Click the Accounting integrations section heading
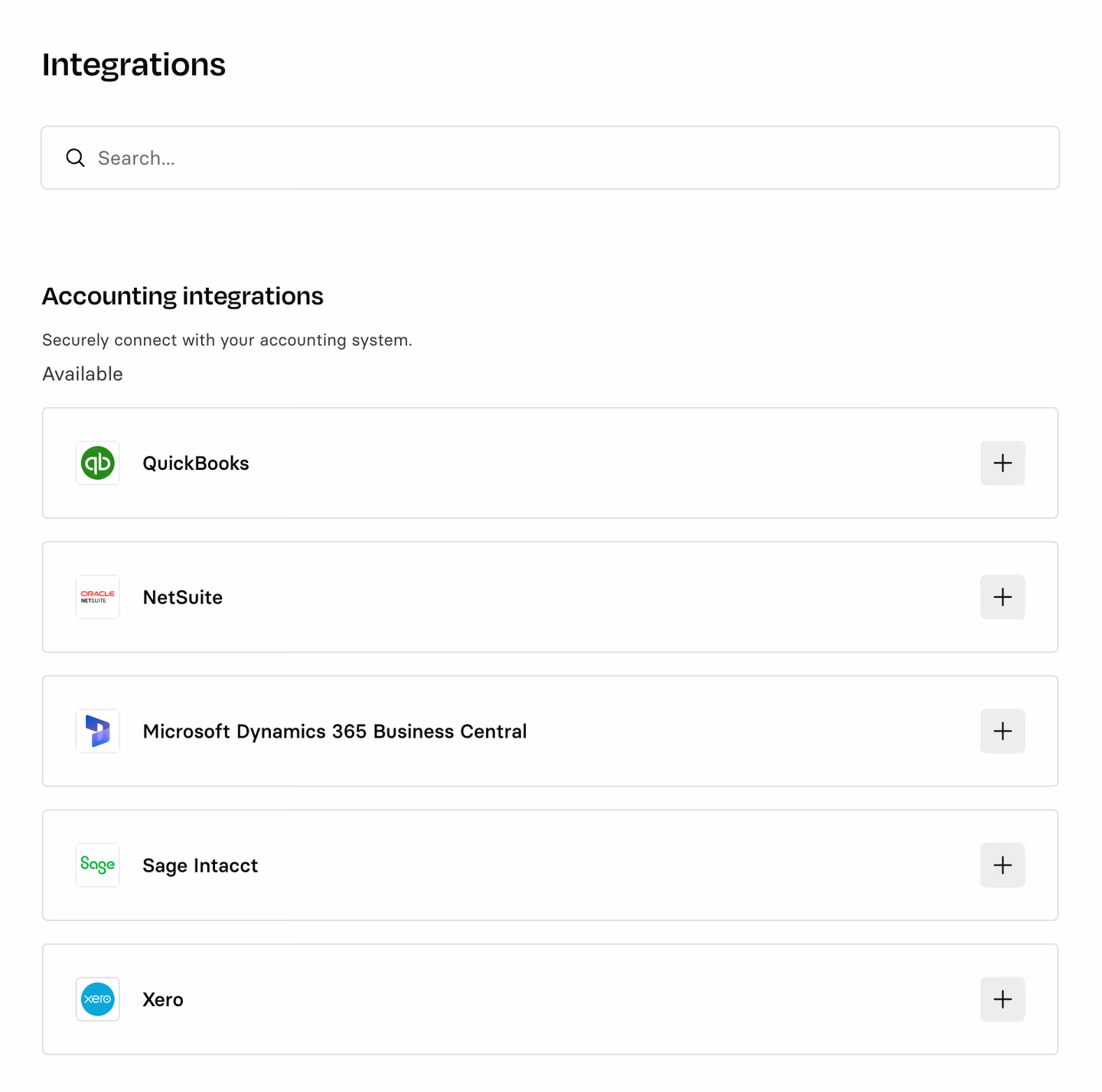Screen dimensions: 1102x1092 tap(183, 296)
